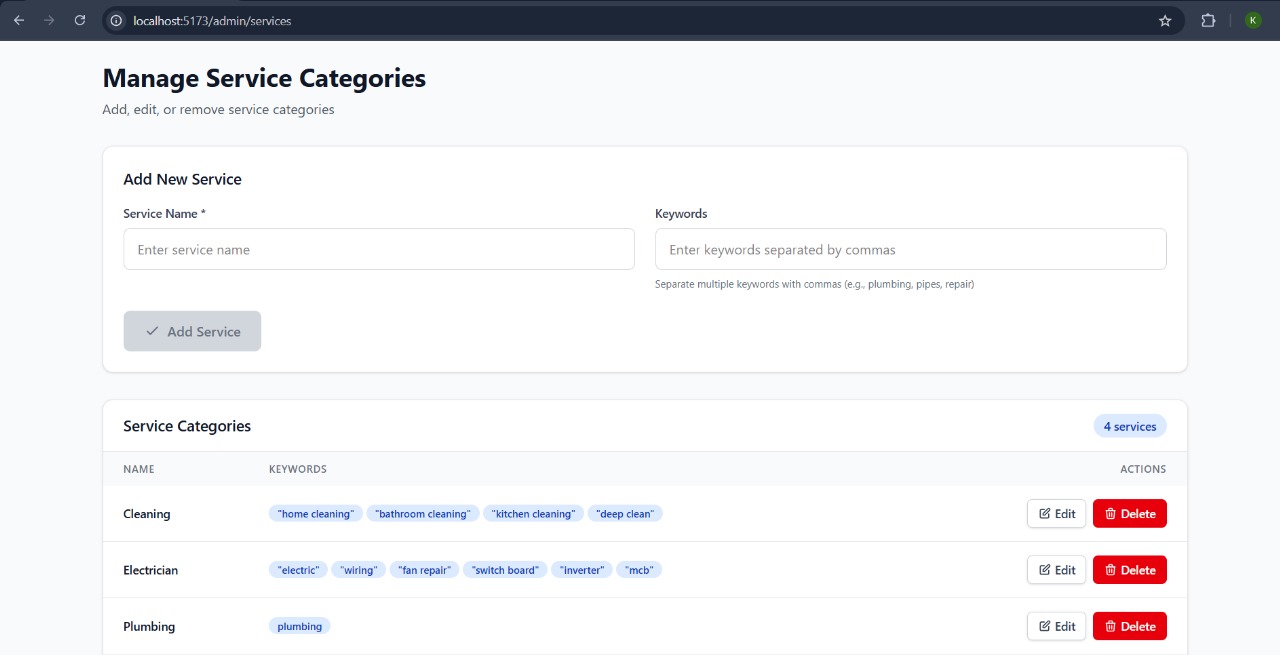Click the site info icon in address bar
1280x655 pixels.
pyautogui.click(x=116, y=20)
